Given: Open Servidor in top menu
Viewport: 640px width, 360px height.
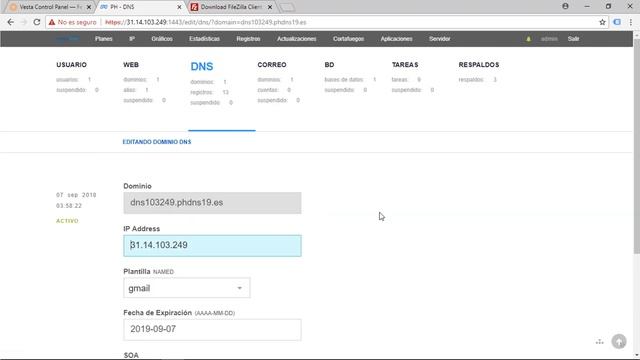Looking at the screenshot, I should pos(440,39).
